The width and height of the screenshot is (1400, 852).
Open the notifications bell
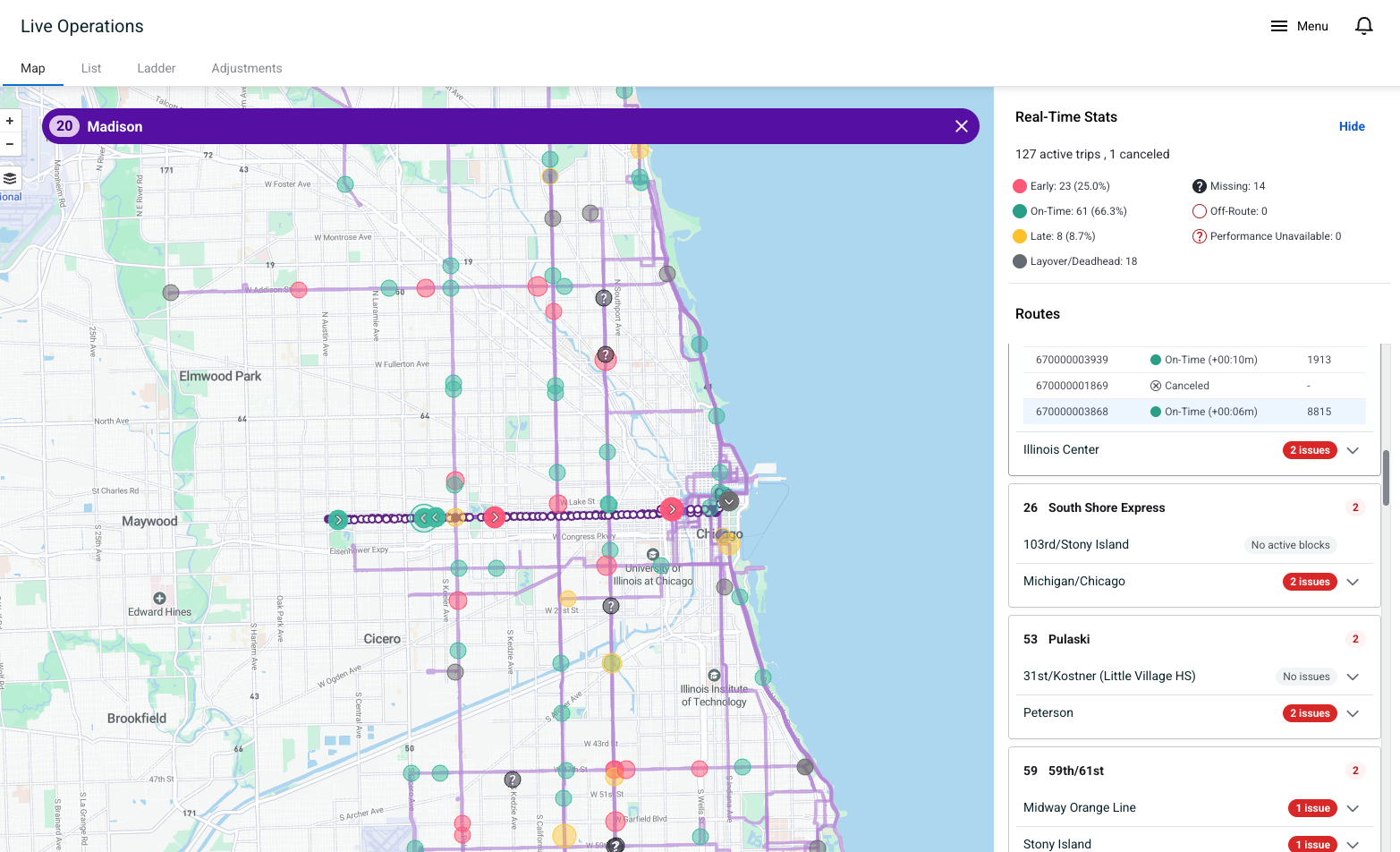1363,26
